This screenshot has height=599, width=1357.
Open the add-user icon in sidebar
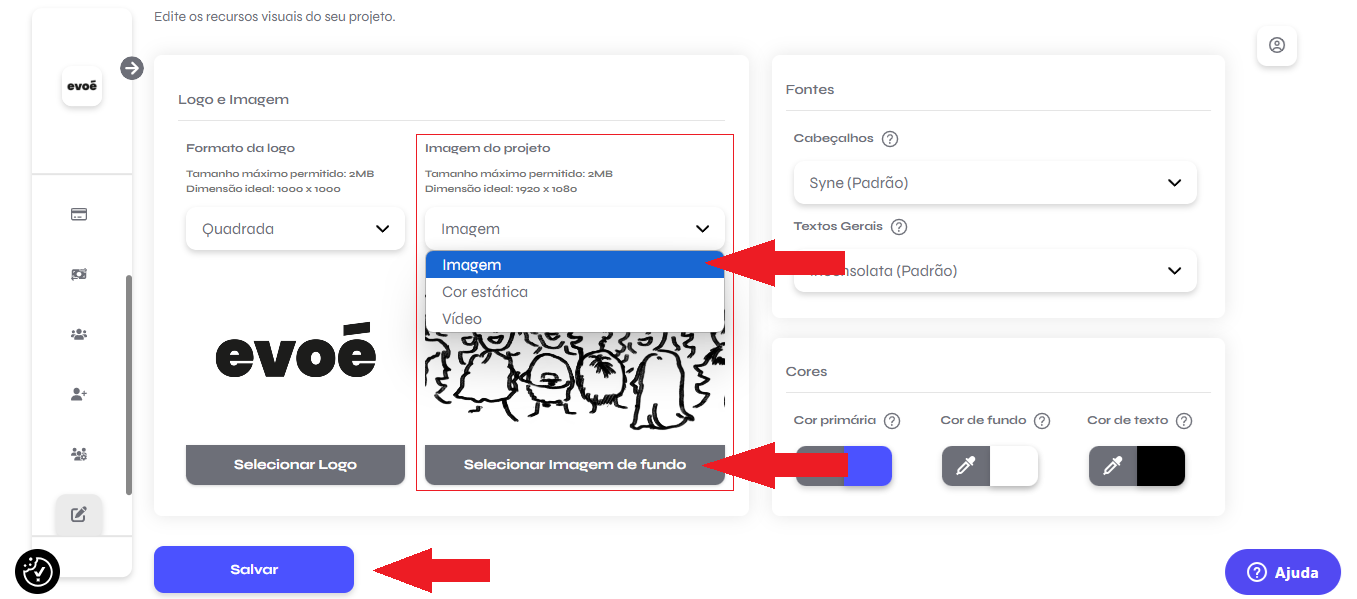79,394
